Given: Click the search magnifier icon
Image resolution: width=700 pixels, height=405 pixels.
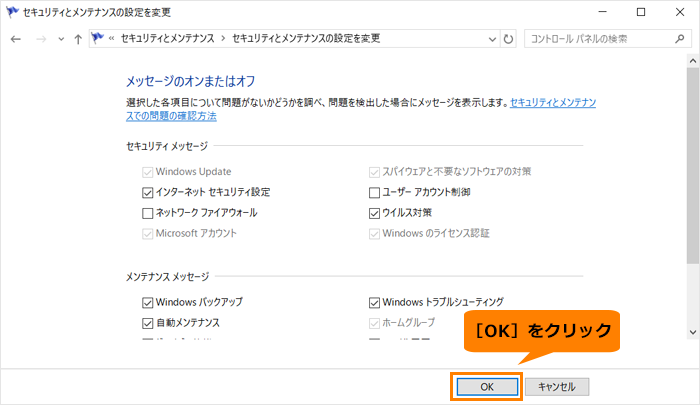Looking at the screenshot, I should point(679,39).
